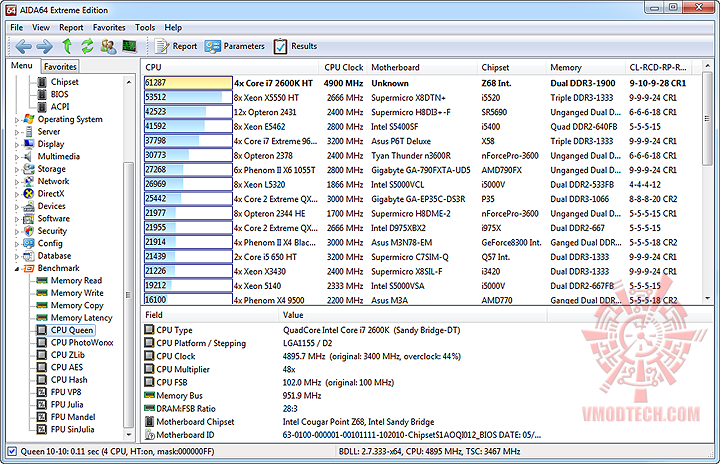This screenshot has height=464, width=720.
Task: Select ACPI tree item
Action: tap(60, 107)
